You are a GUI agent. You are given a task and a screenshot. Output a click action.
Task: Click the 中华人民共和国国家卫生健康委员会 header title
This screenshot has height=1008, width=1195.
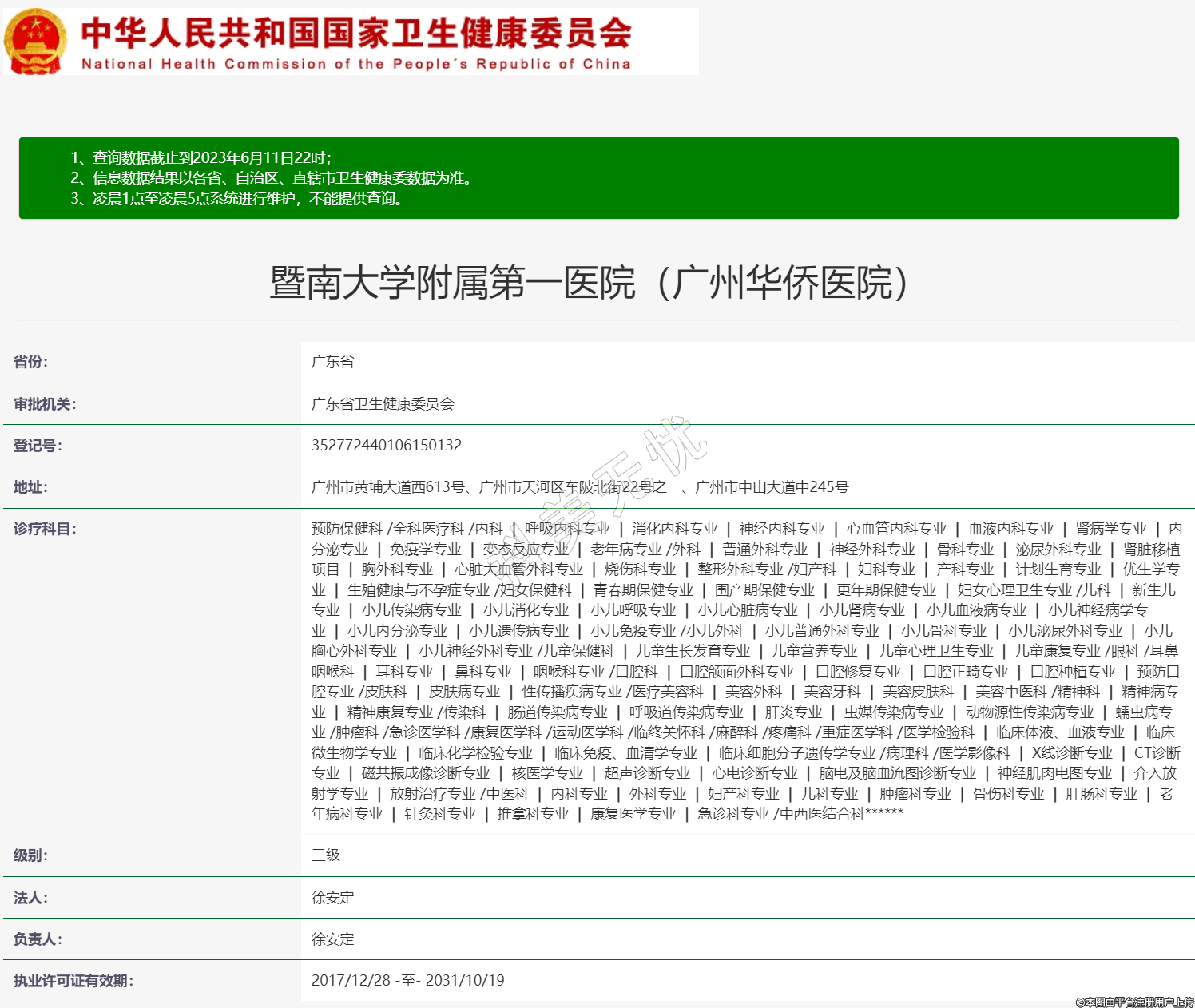(356, 32)
